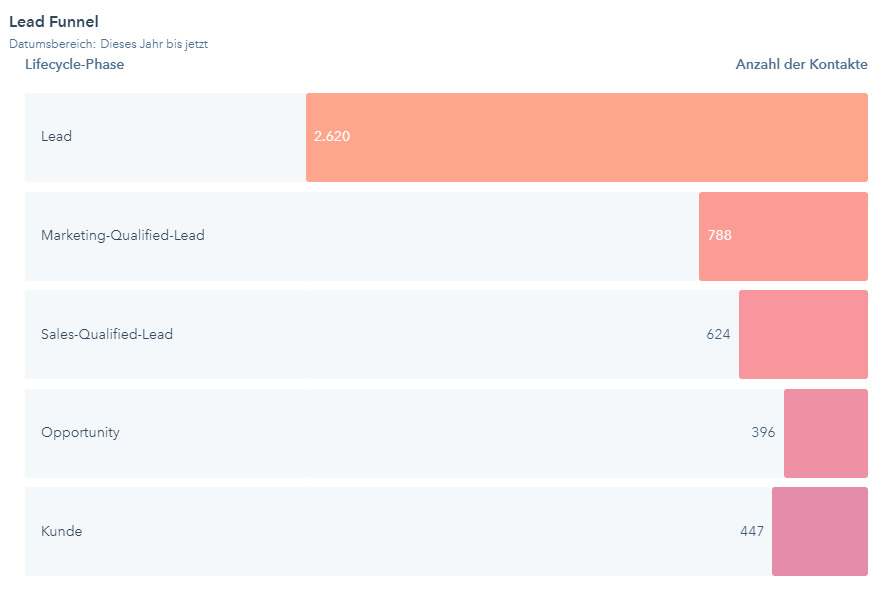The image size is (890, 592).
Task: Click the Sales-Qualified-Lead funnel bar
Action: tap(803, 334)
